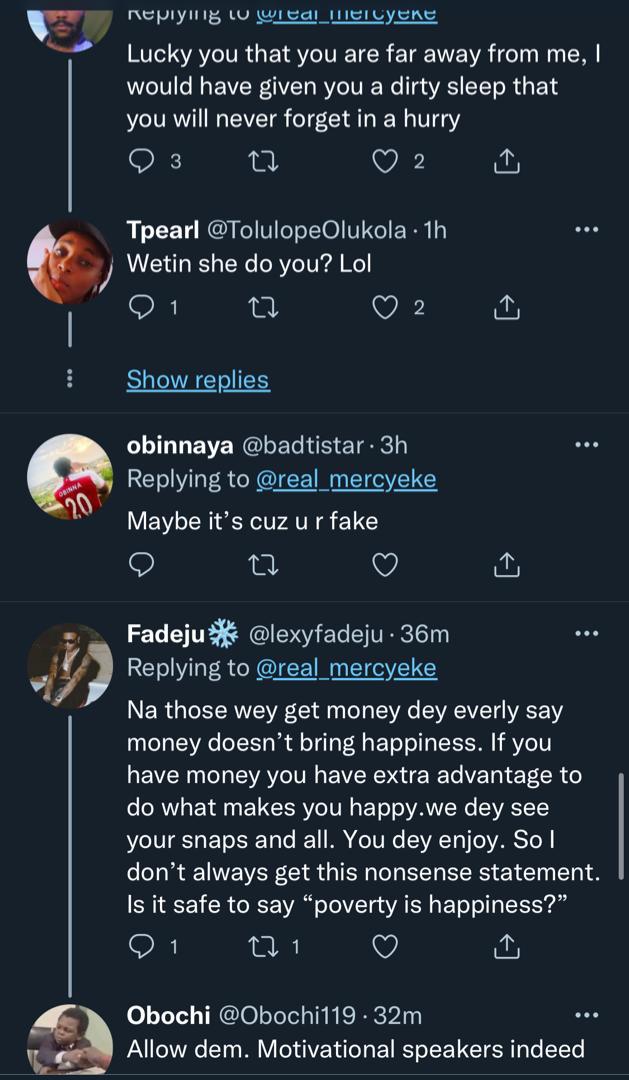This screenshot has height=1080, width=629.
Task: Reply to obinnaya's tweet
Action: pyautogui.click(x=143, y=566)
